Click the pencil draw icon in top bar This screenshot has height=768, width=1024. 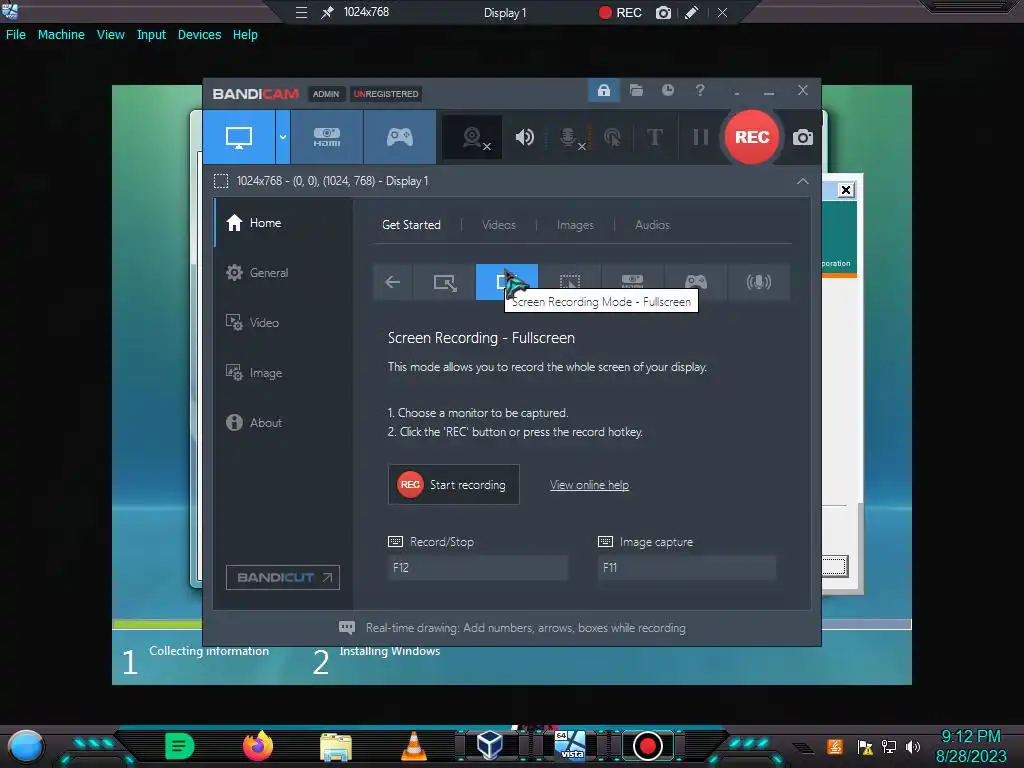pos(692,12)
